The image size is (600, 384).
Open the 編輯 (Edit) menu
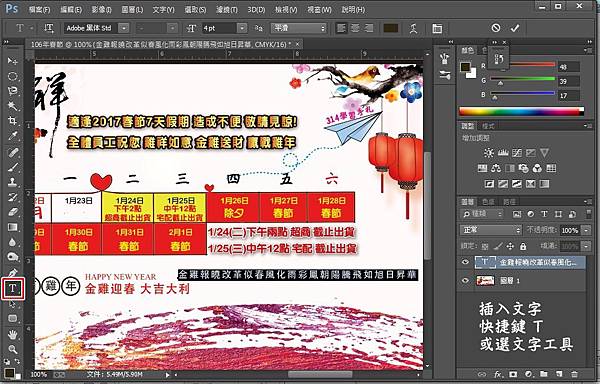click(x=71, y=10)
